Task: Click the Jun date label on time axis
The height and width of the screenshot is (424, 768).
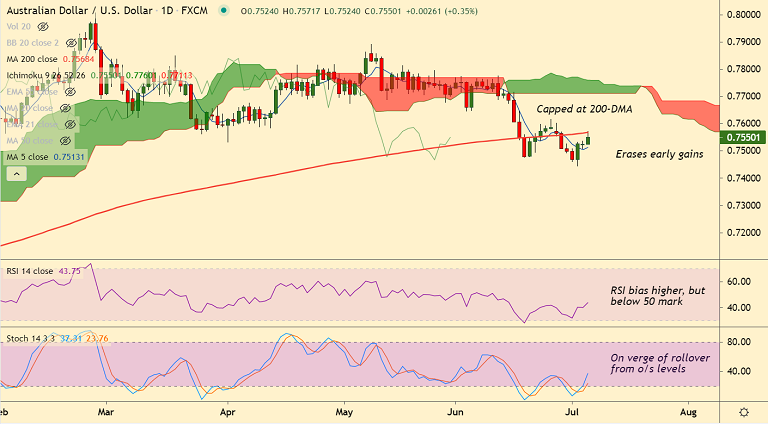Action: tap(455, 412)
